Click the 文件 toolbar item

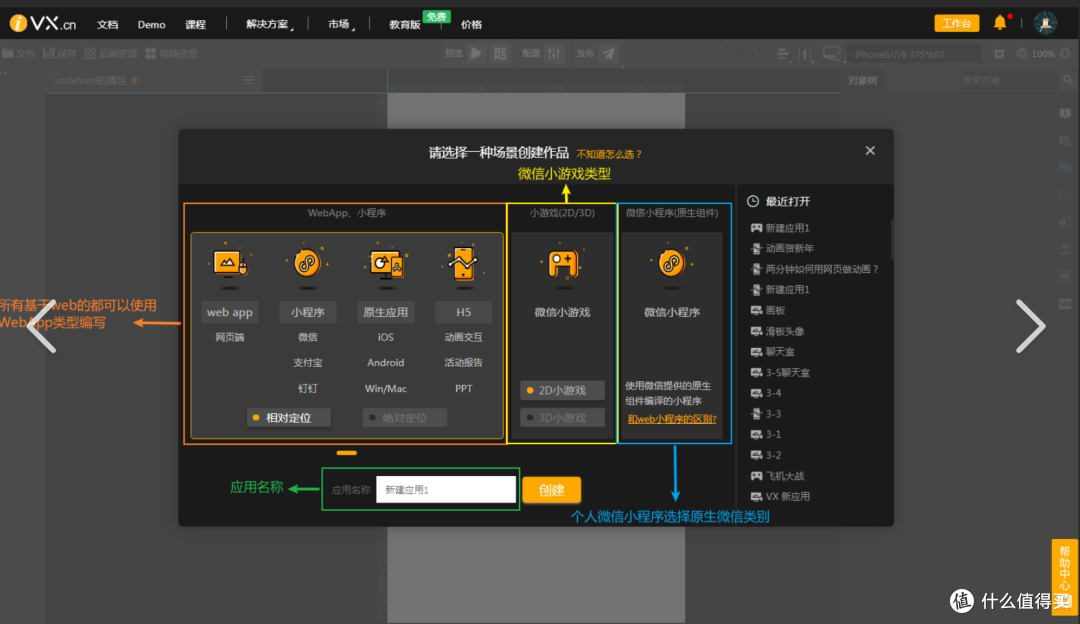tap(19, 53)
